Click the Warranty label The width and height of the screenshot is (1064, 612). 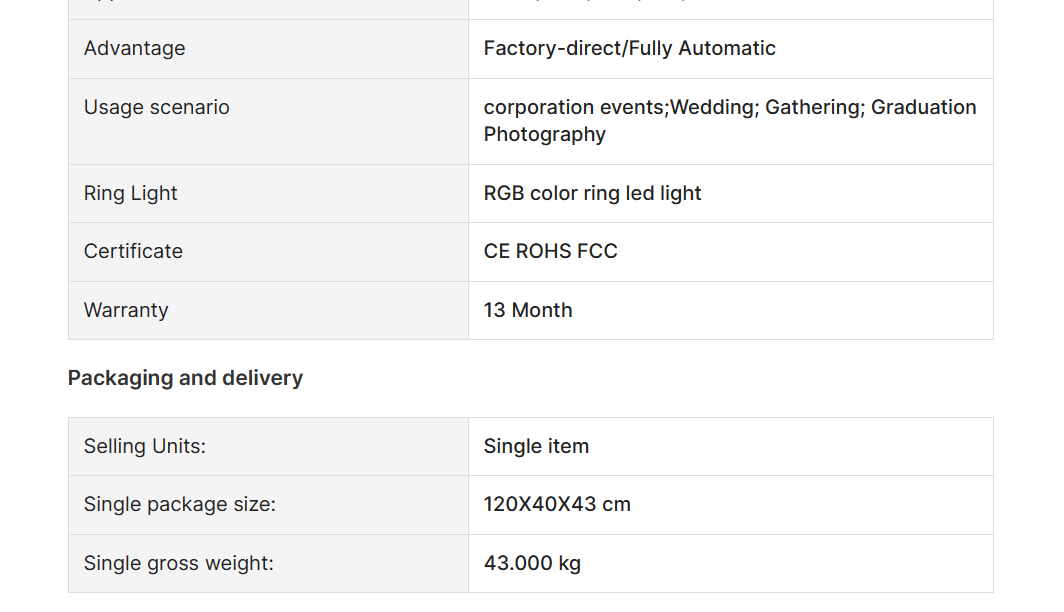[126, 310]
